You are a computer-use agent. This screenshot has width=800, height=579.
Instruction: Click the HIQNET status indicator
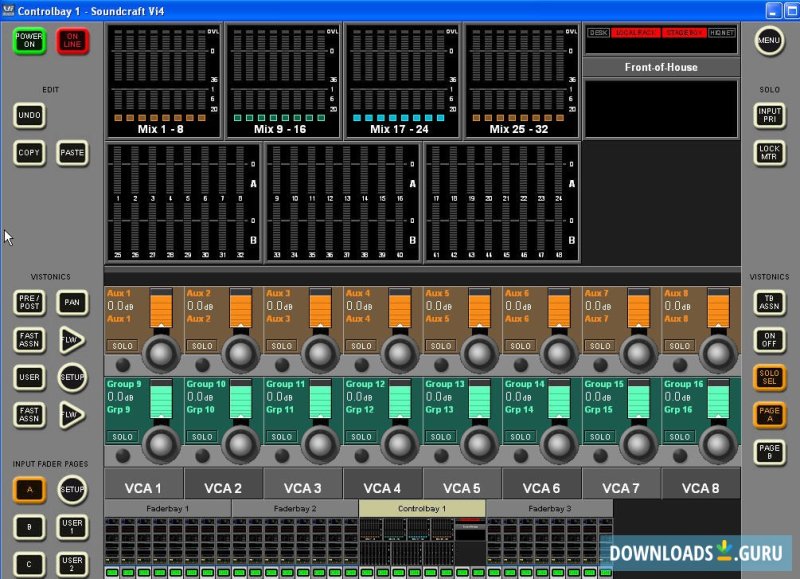click(x=721, y=33)
